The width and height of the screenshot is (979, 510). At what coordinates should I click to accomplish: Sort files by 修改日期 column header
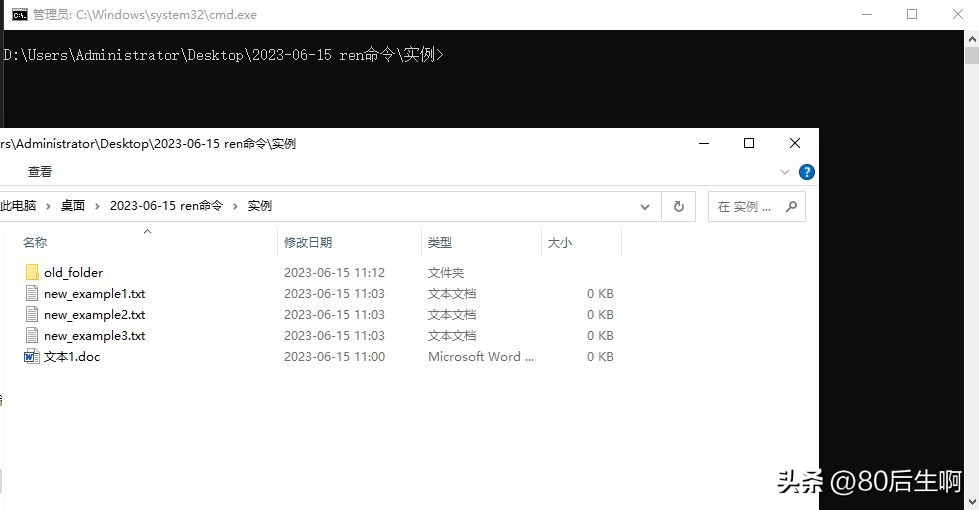pos(308,243)
